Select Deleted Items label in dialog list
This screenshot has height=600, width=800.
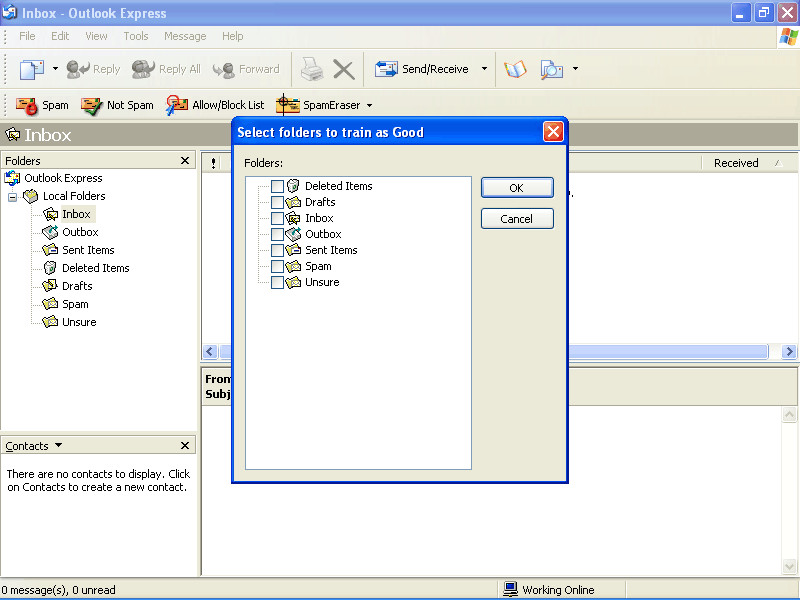339,186
